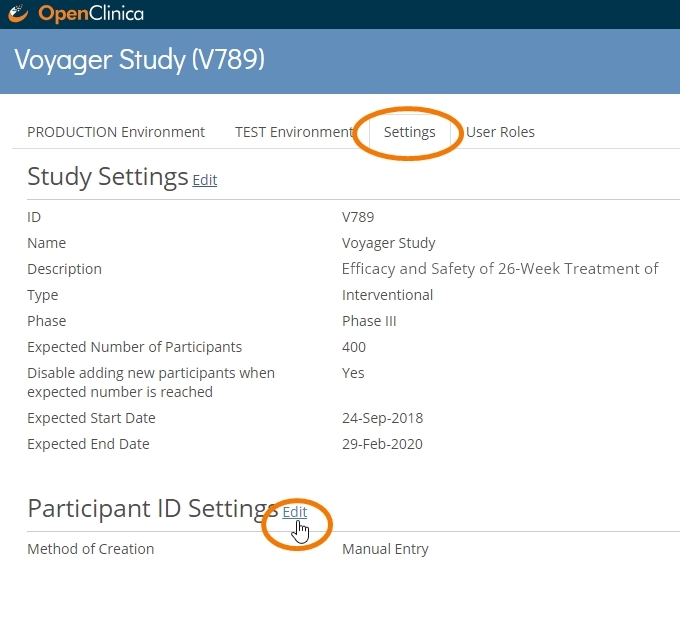Viewport: 680px width, 620px height.
Task: Click the Expected End Date label
Action: tap(88, 444)
